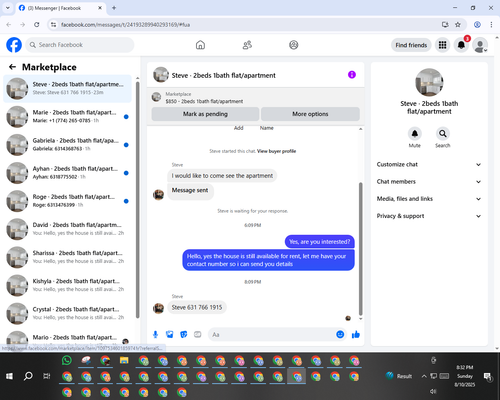Open the Home feed icon
Viewport: 500px width, 400px height.
click(200, 45)
